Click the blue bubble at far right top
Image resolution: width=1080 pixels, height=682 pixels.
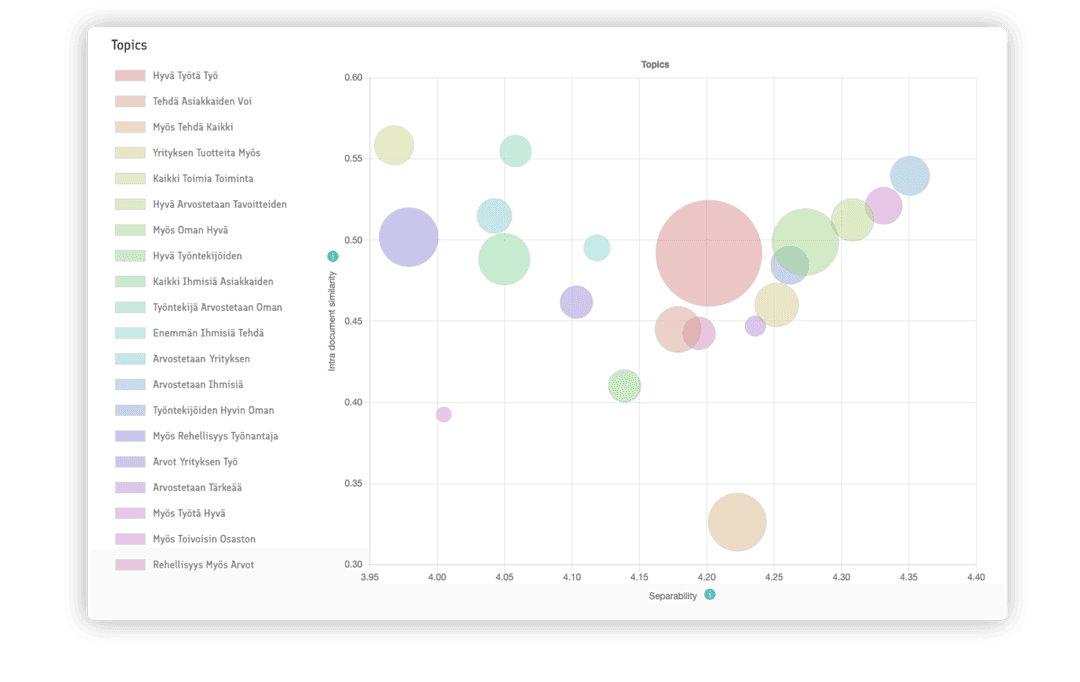(909, 176)
